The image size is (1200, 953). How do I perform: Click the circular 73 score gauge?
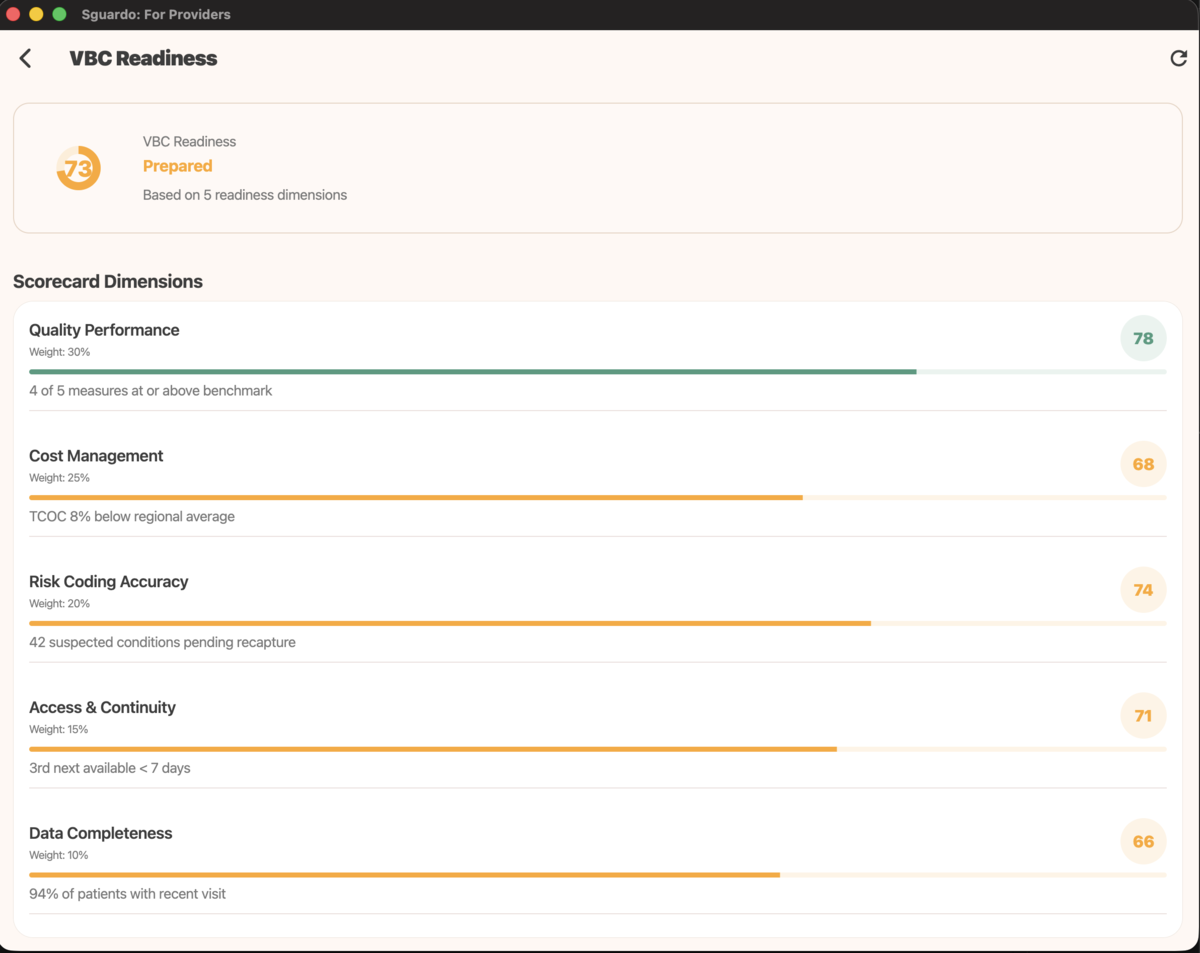(x=78, y=167)
